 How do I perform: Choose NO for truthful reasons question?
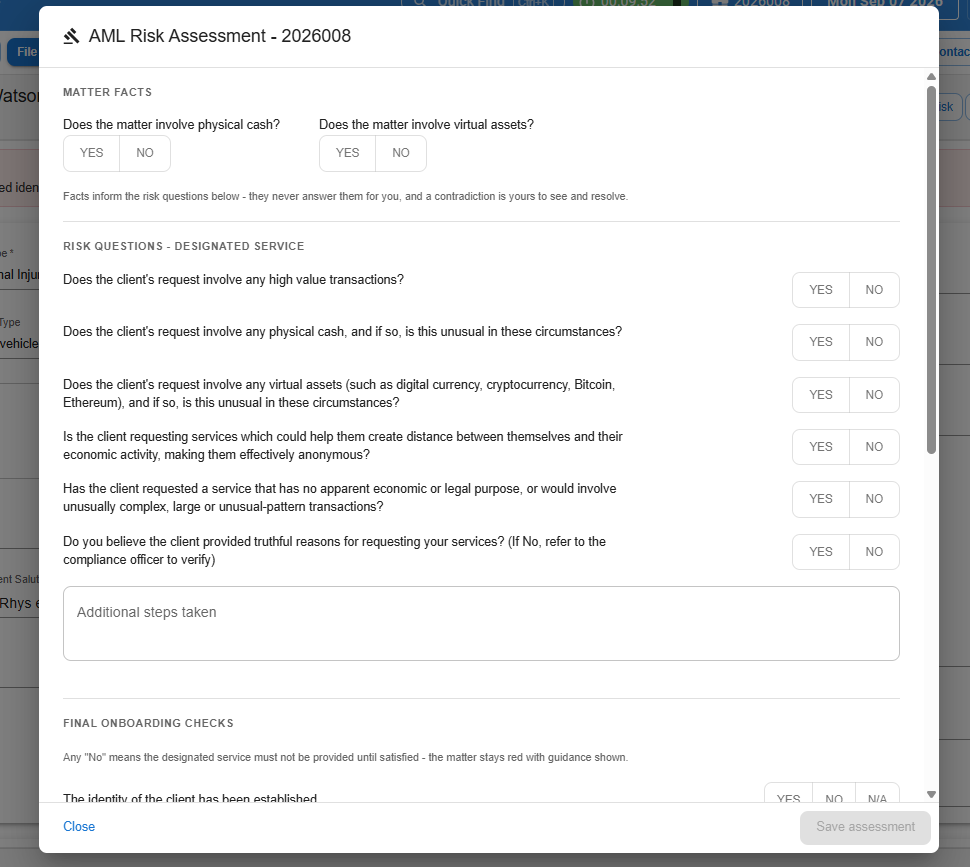click(x=874, y=552)
